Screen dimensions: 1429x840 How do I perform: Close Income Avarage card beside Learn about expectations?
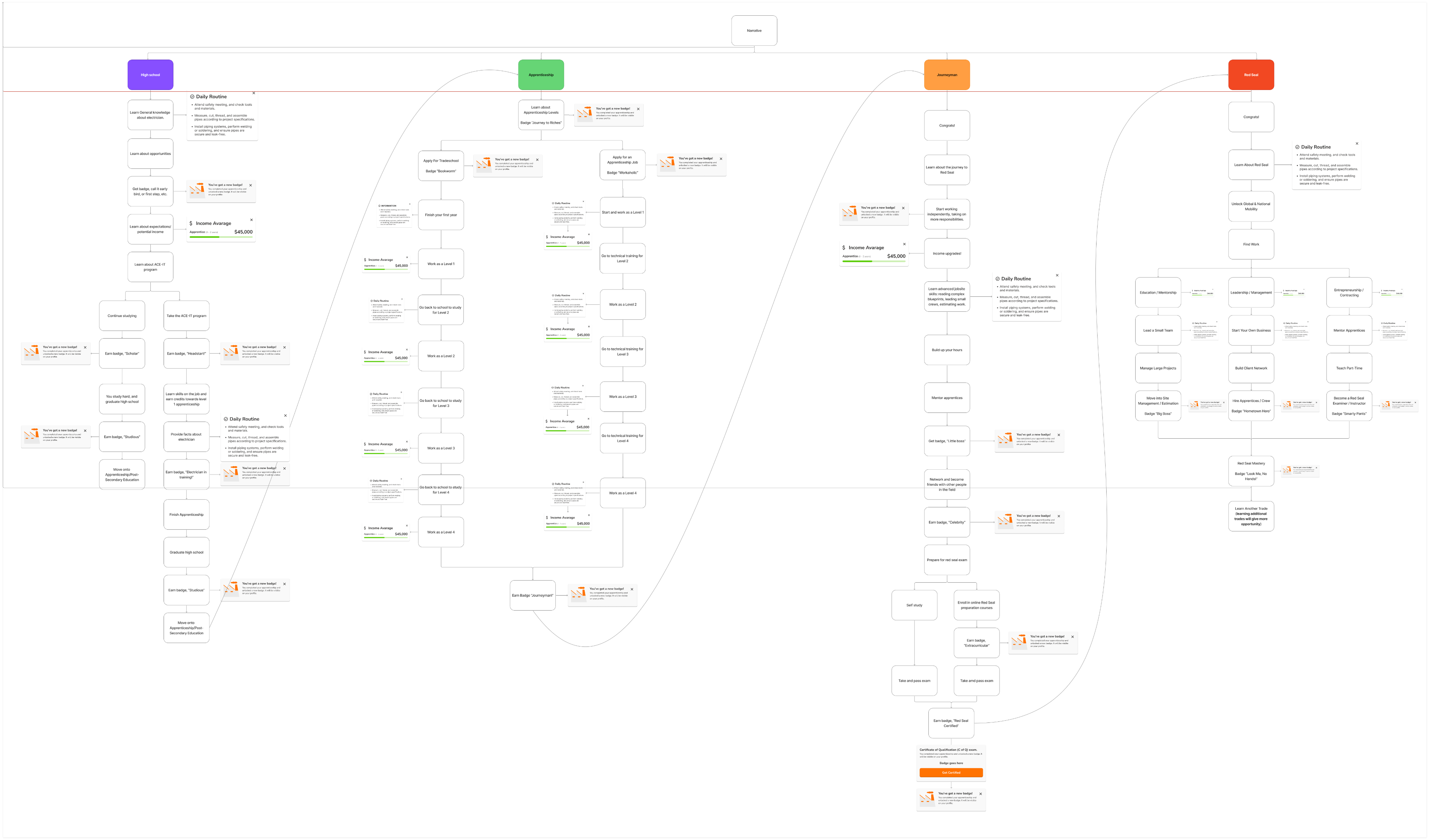[x=251, y=220]
